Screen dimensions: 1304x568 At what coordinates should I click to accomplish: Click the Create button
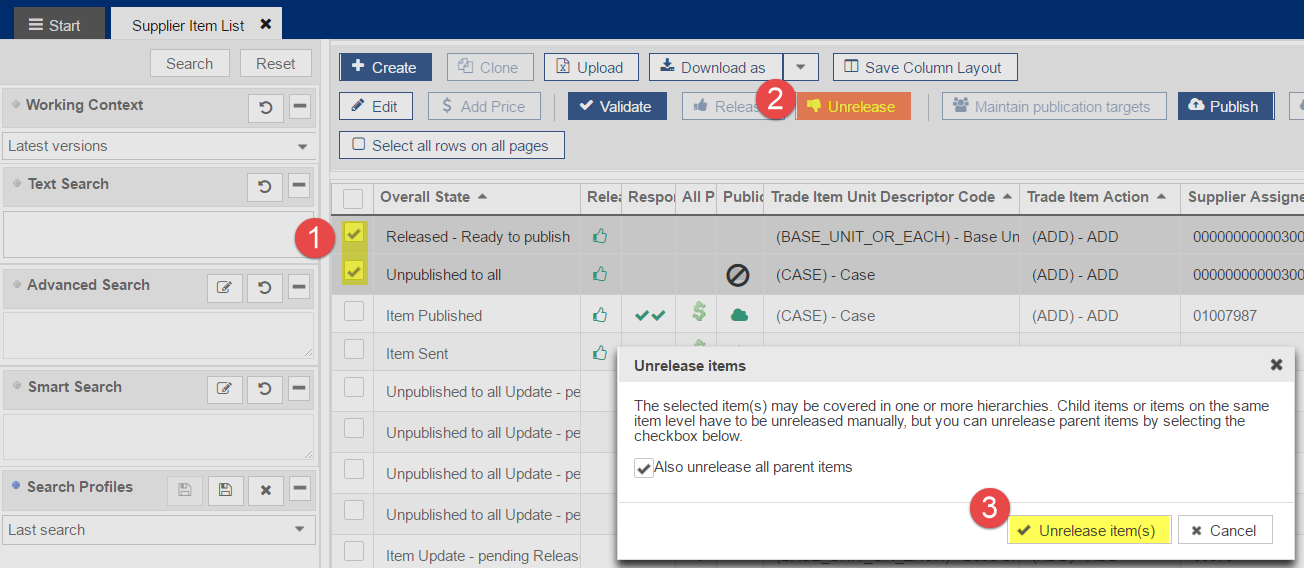tap(385, 67)
